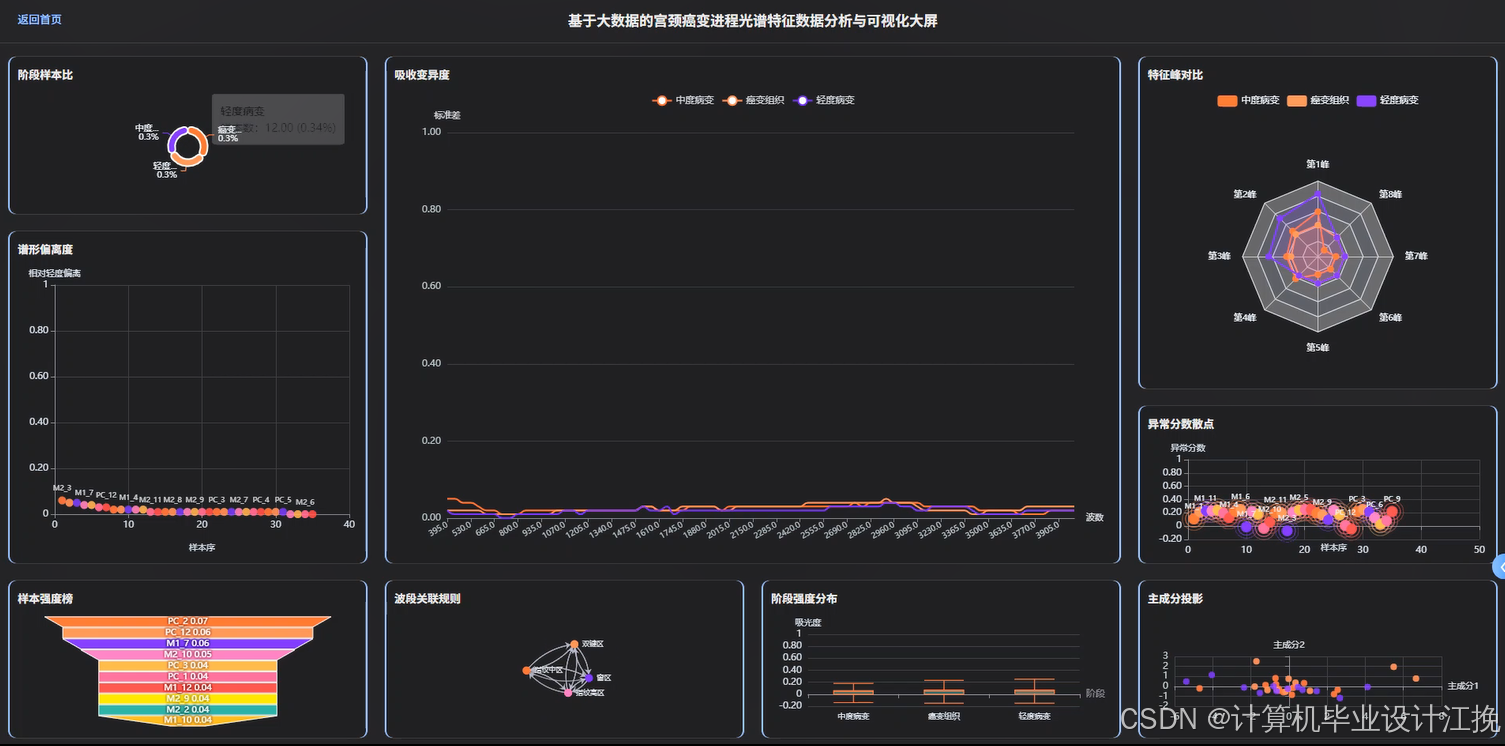Select the PC_3 0.04 funnel bar
Image resolution: width=1505 pixels, height=746 pixels.
coord(187,665)
